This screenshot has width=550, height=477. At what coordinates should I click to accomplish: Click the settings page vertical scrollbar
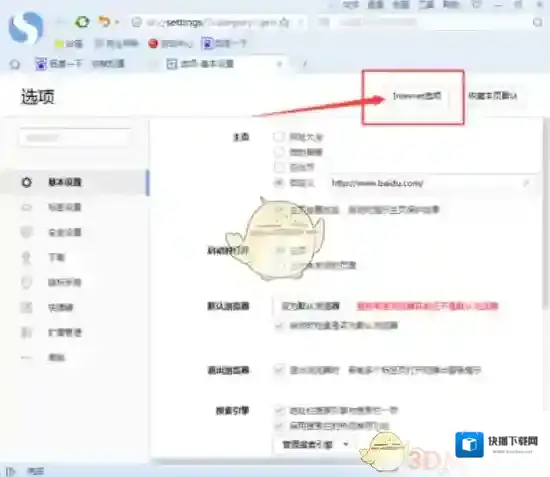coord(545,214)
